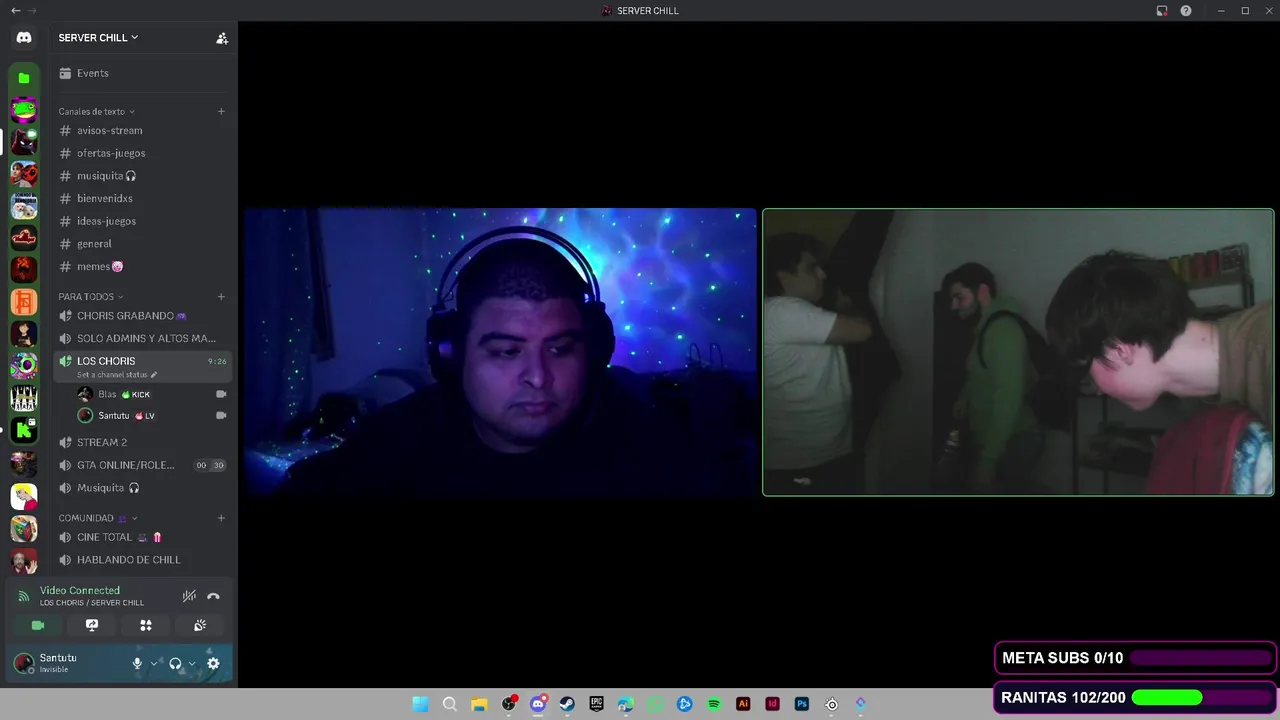The height and width of the screenshot is (720, 1280).
Task: Open user settings gear
Action: click(x=213, y=663)
